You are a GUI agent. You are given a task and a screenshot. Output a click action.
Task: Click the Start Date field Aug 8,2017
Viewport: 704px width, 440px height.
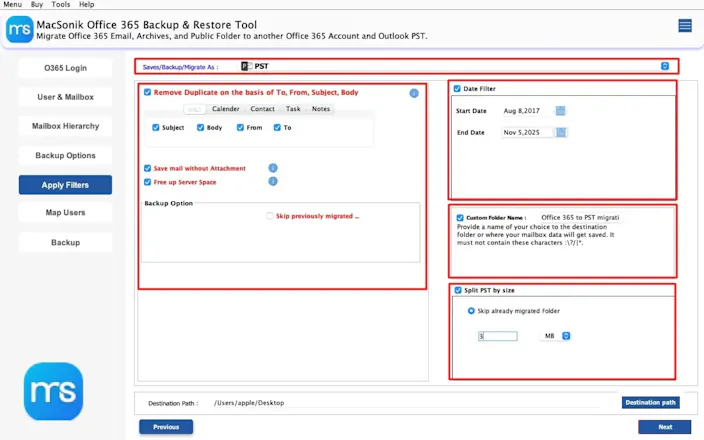point(527,110)
